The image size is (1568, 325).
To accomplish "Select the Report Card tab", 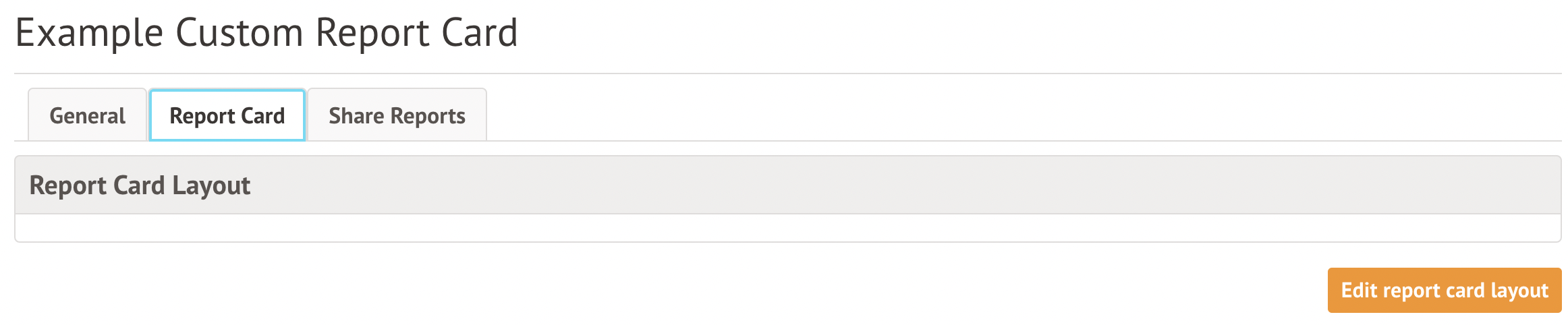I will 227,115.
